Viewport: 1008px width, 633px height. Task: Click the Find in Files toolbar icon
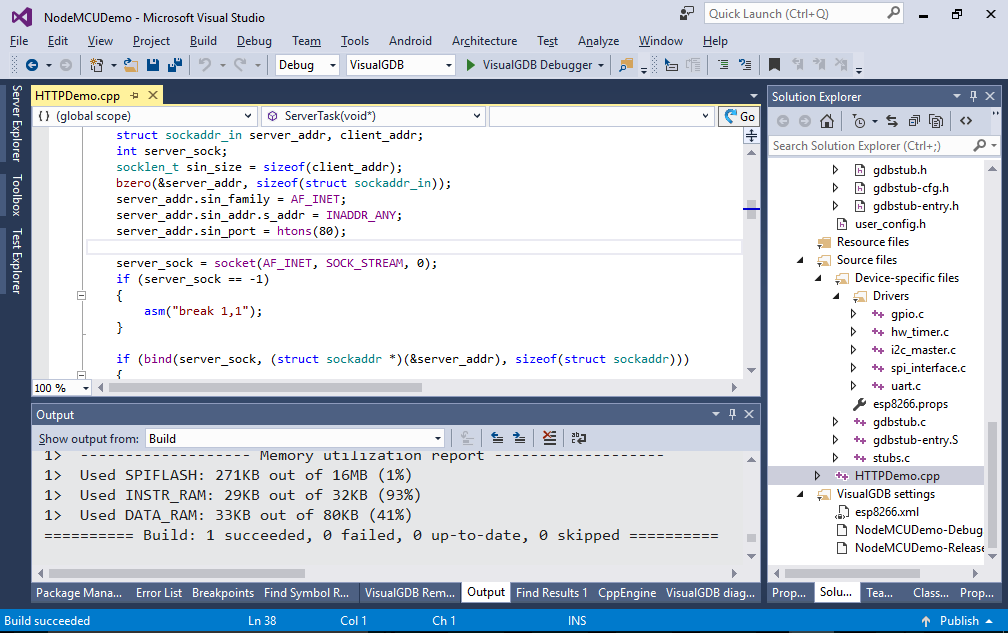pyautogui.click(x=626, y=65)
